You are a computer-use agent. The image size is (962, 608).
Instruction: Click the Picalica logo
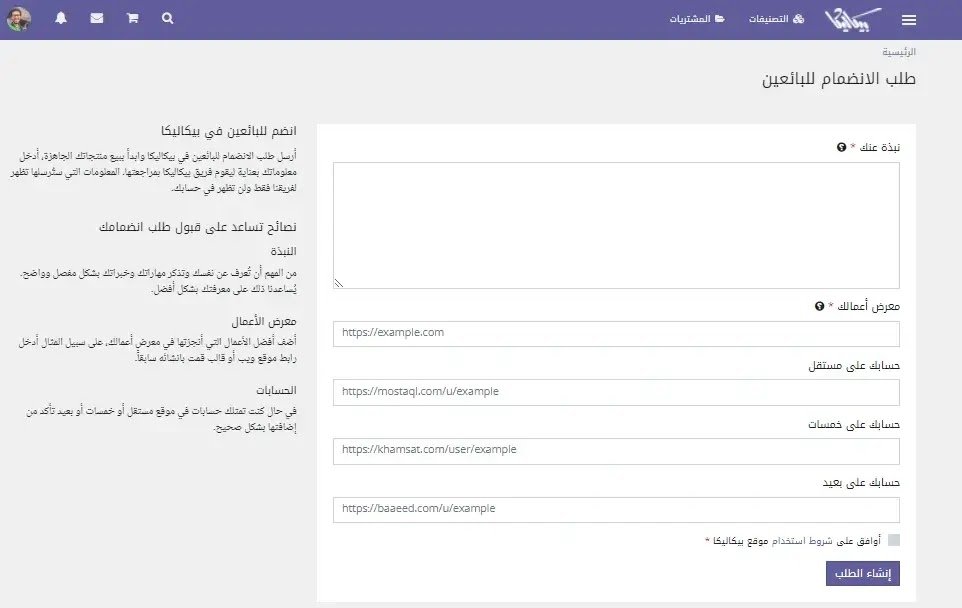click(x=854, y=19)
